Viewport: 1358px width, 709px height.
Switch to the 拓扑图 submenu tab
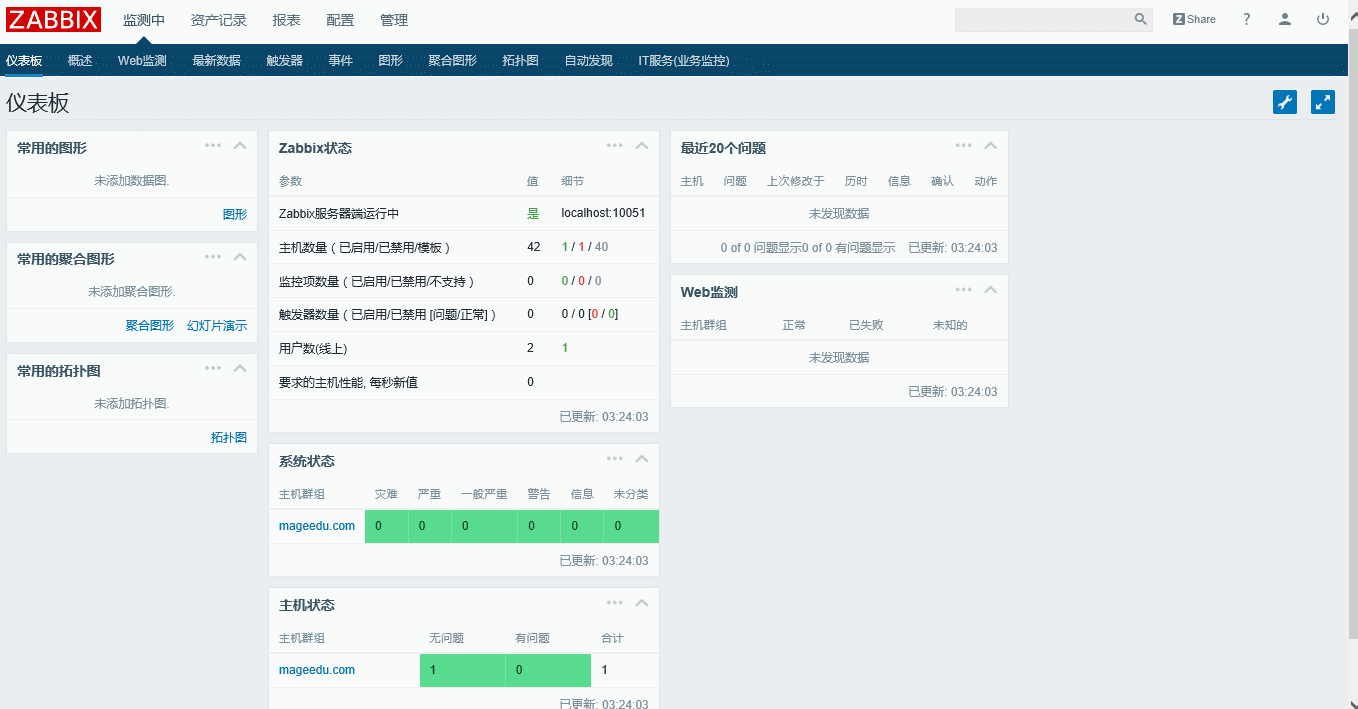click(x=521, y=61)
